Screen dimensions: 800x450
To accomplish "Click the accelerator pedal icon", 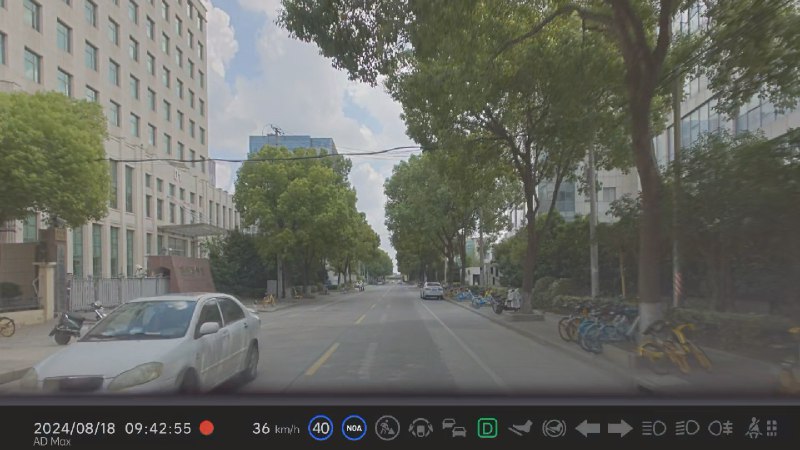I will (x=520, y=428).
